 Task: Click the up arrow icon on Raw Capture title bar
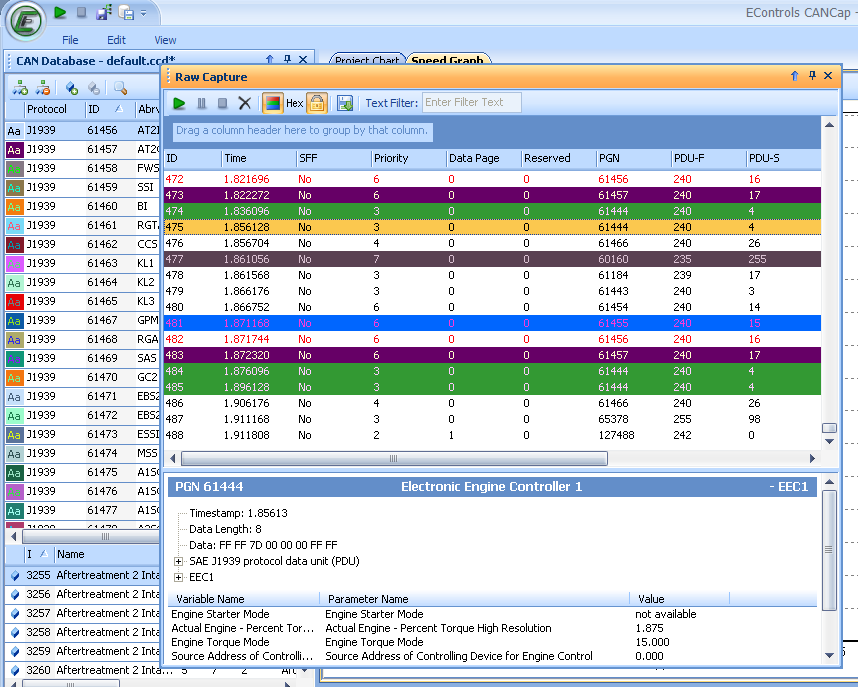[x=795, y=76]
